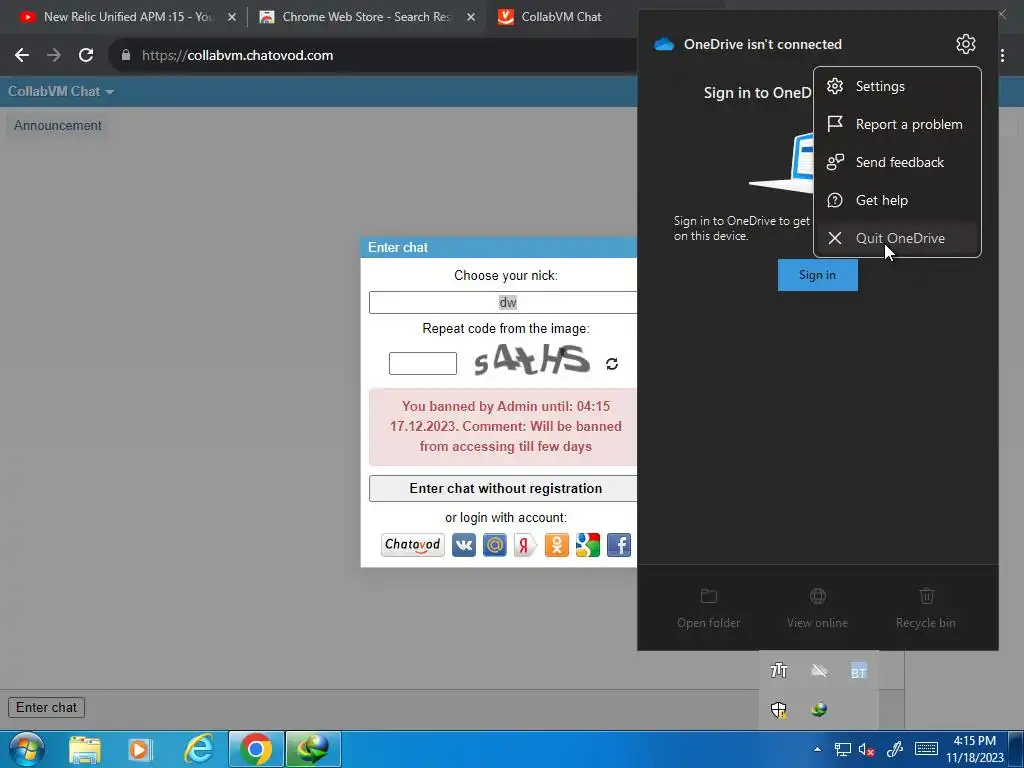Screen dimensions: 1024x768
Task: Click the bottom Enter chat button
Action: pyautogui.click(x=46, y=707)
